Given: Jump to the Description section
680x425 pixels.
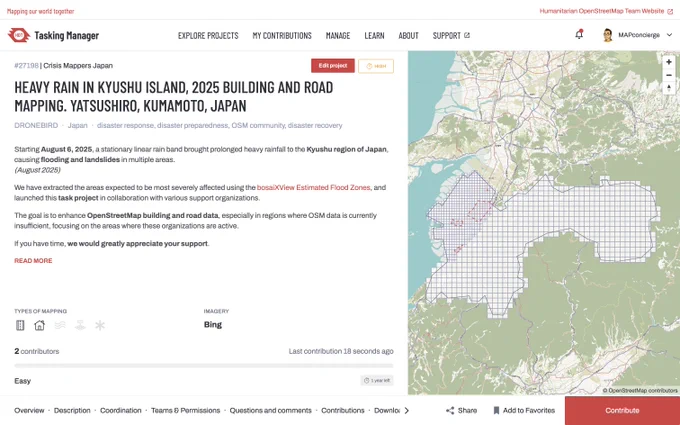Looking at the screenshot, I should [72, 410].
